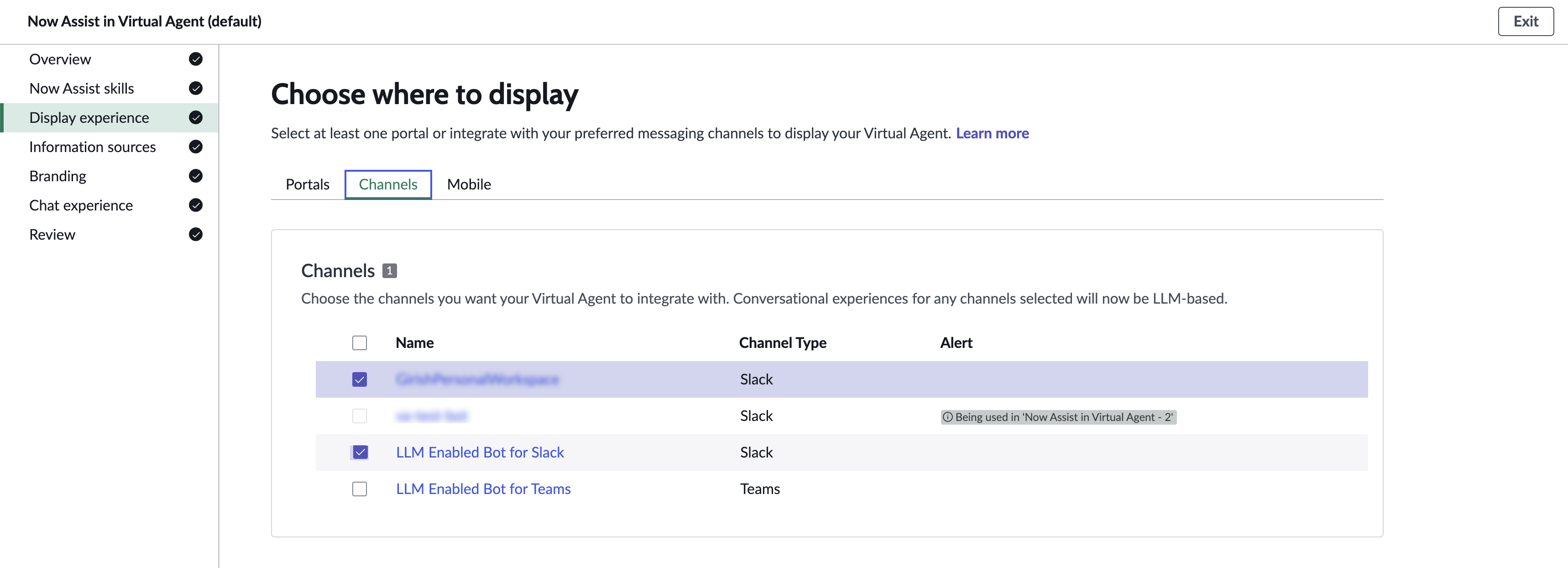The height and width of the screenshot is (568, 1568).
Task: Switch to the Portals tab
Action: pyautogui.click(x=308, y=184)
